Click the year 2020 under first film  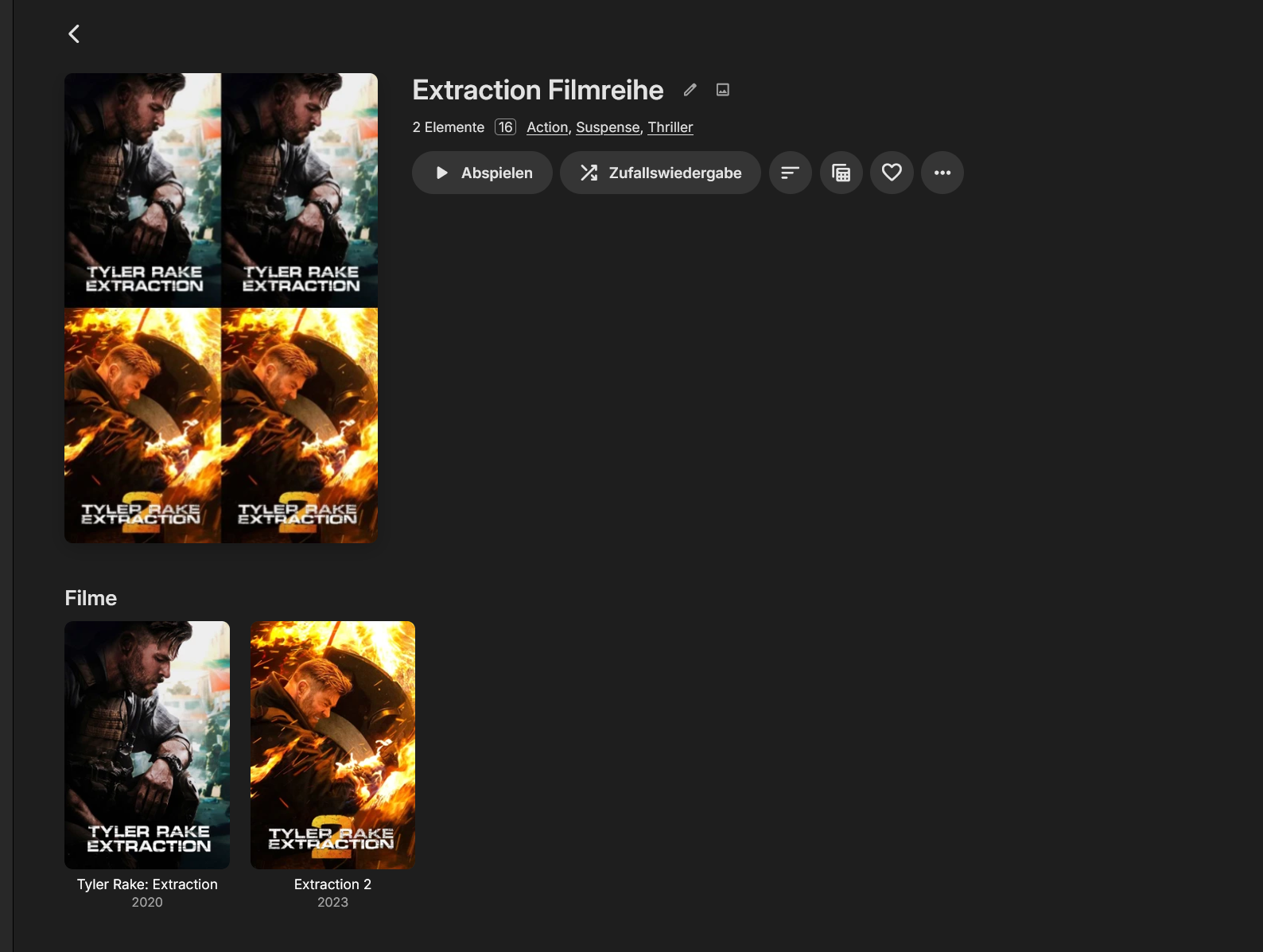[147, 902]
